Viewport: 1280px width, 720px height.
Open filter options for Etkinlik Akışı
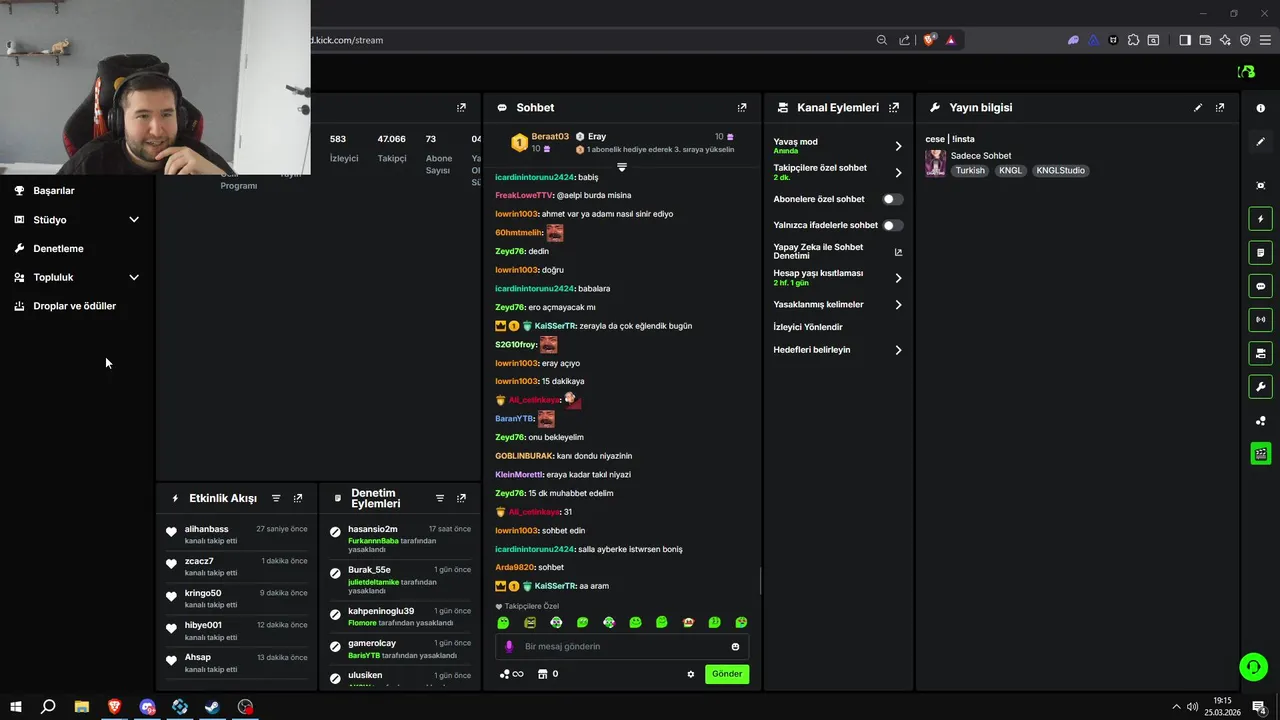pos(276,498)
